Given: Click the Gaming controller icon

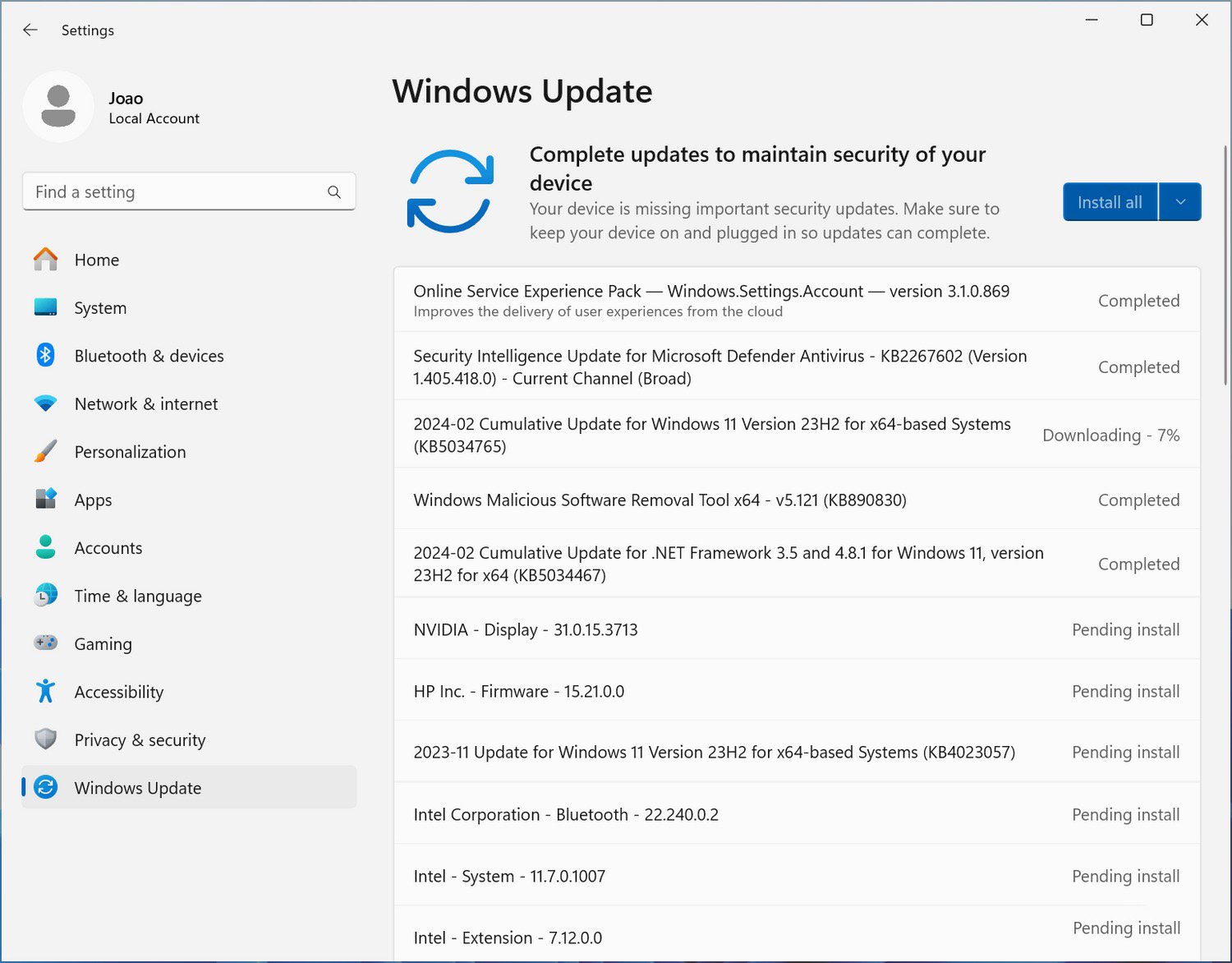Looking at the screenshot, I should click(46, 643).
